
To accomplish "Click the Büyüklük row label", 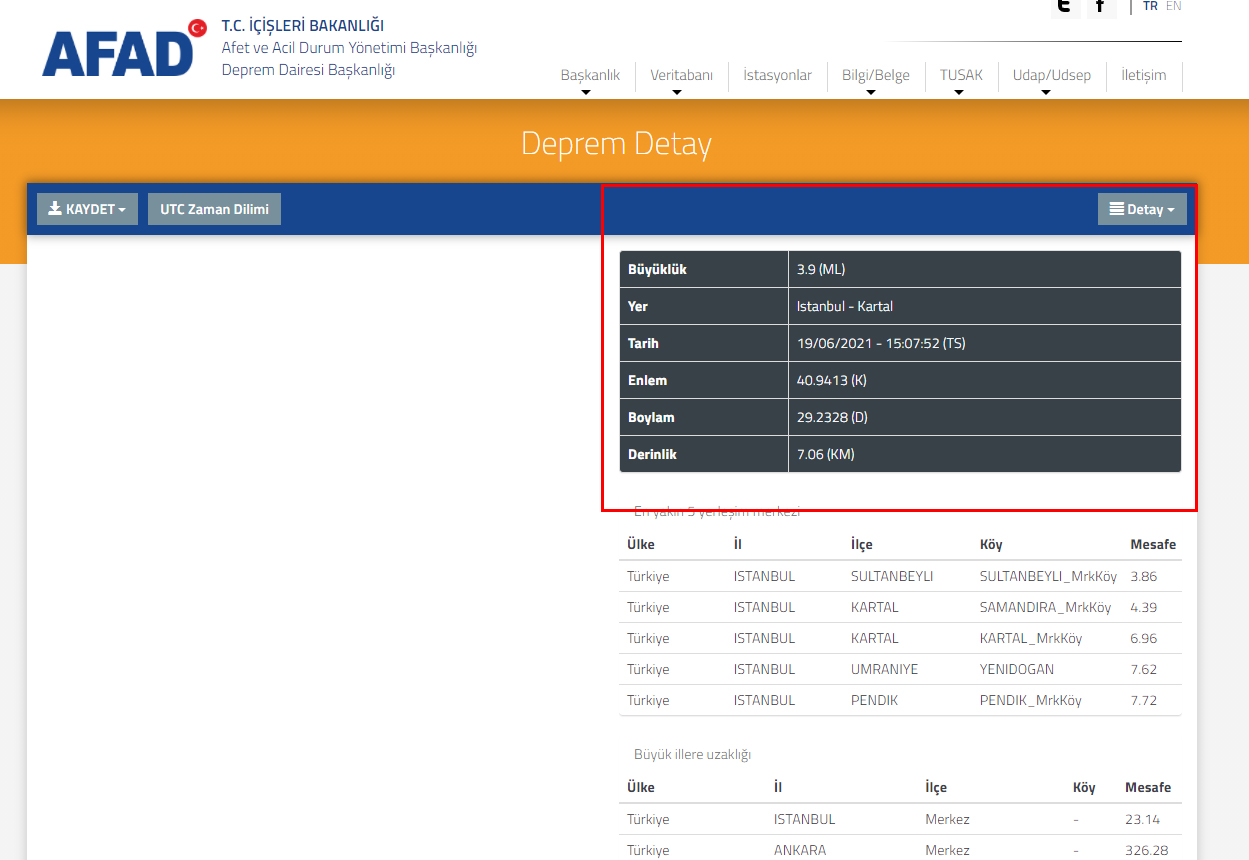I will tap(657, 269).
